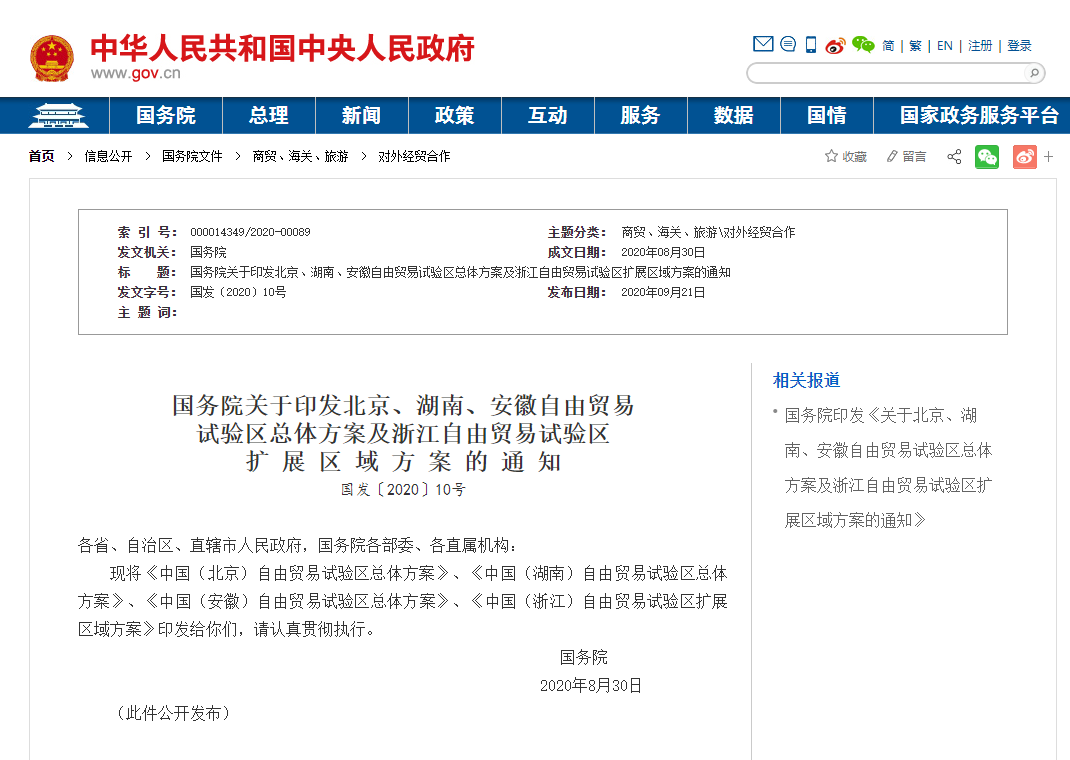Click the envelope mail icon in header
This screenshot has width=1070, height=760.
pyautogui.click(x=763, y=44)
